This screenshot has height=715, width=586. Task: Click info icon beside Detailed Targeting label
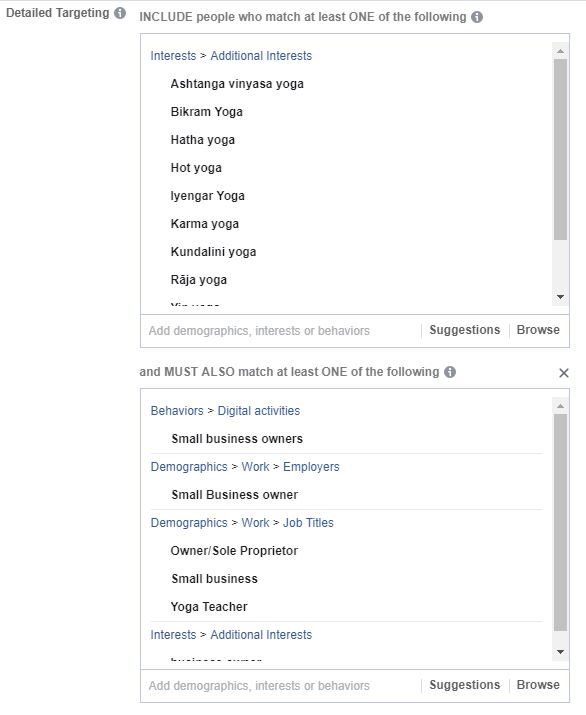120,13
